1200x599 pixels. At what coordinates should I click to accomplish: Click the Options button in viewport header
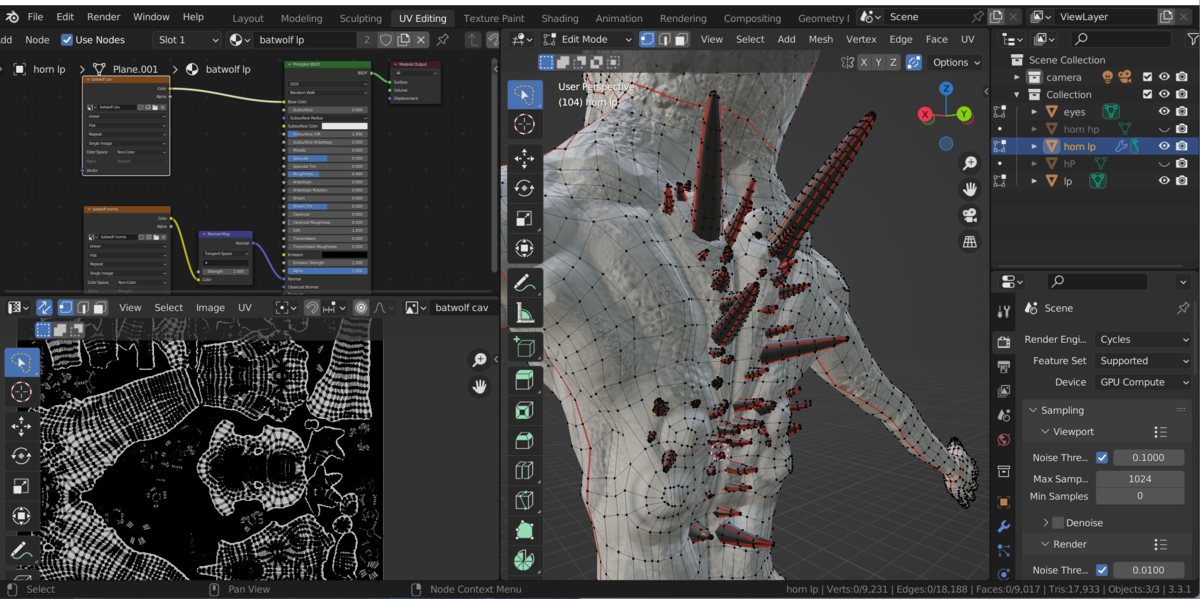[x=956, y=62]
